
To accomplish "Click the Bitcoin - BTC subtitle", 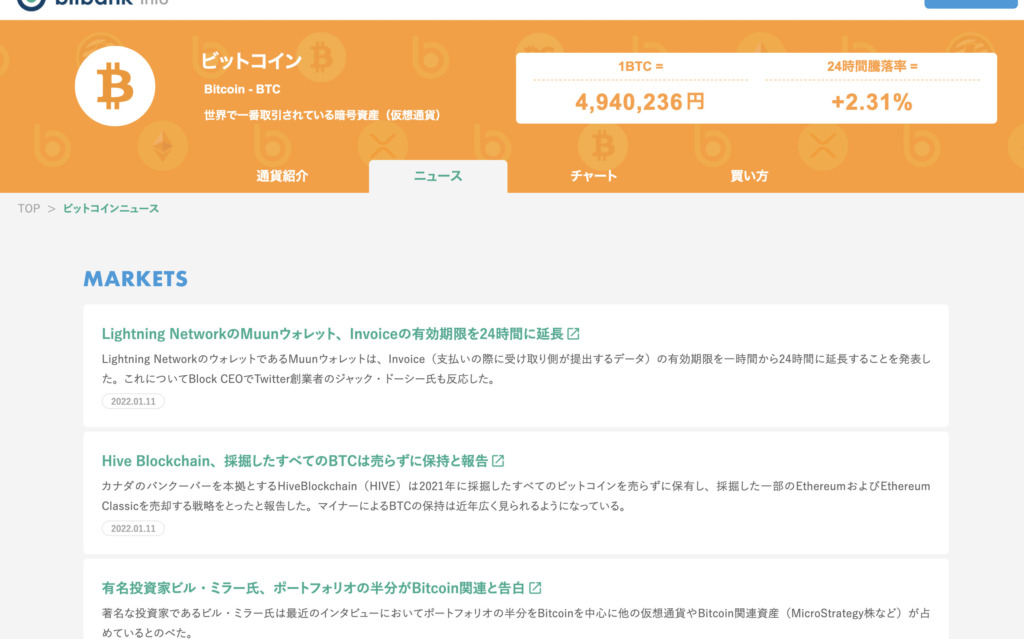I will [x=242, y=90].
